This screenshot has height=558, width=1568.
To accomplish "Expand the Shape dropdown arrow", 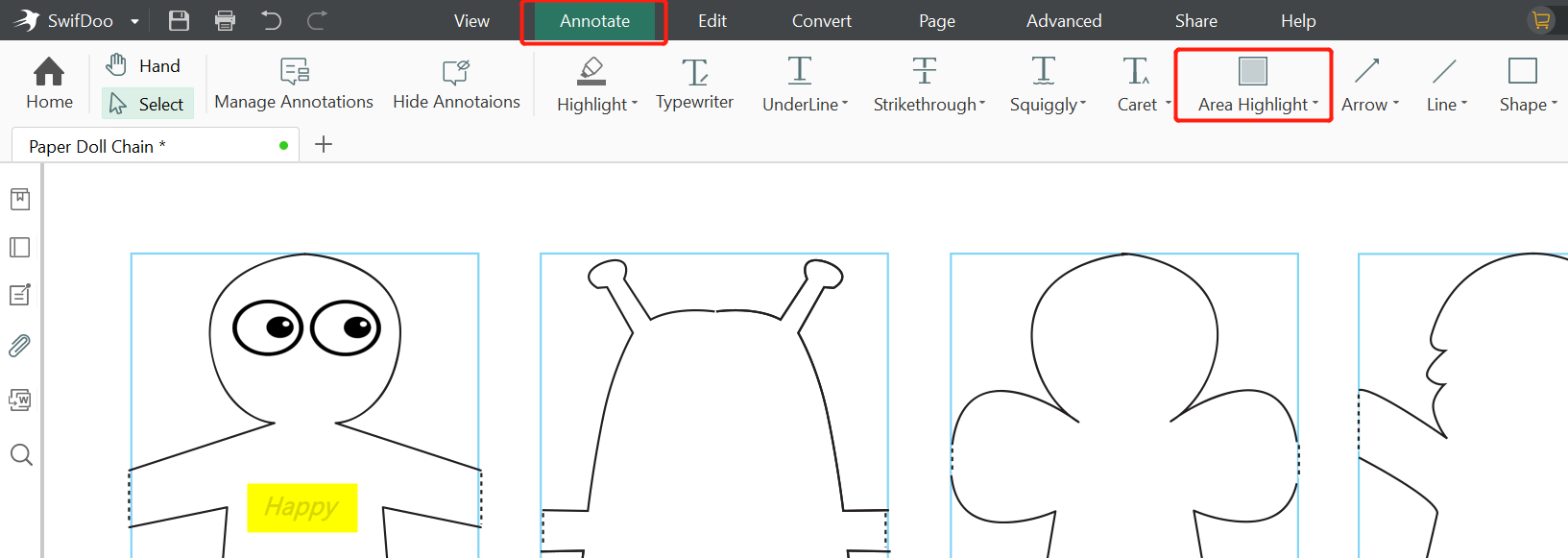I will pyautogui.click(x=1555, y=103).
